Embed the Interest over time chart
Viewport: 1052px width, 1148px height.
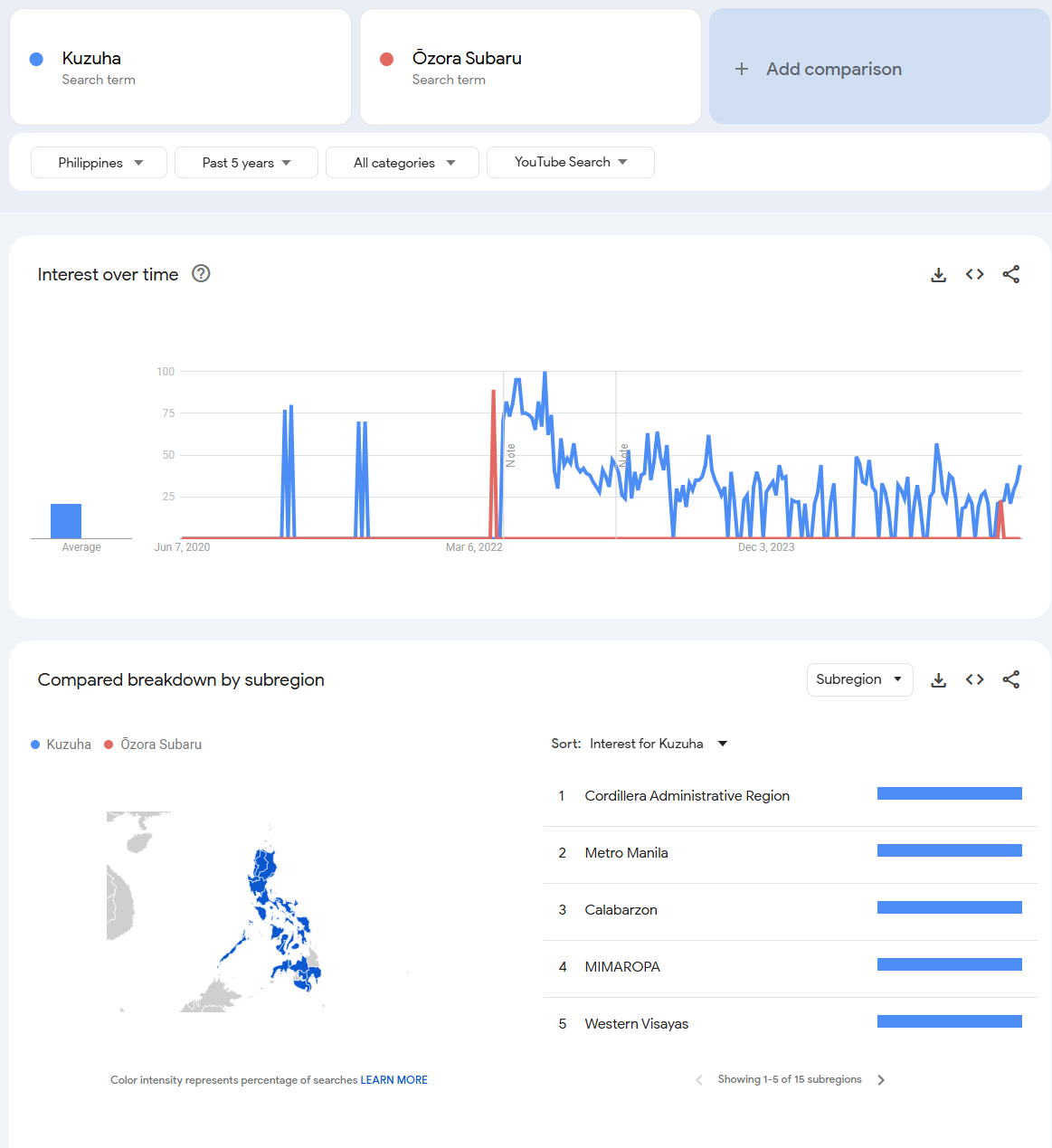[974, 274]
